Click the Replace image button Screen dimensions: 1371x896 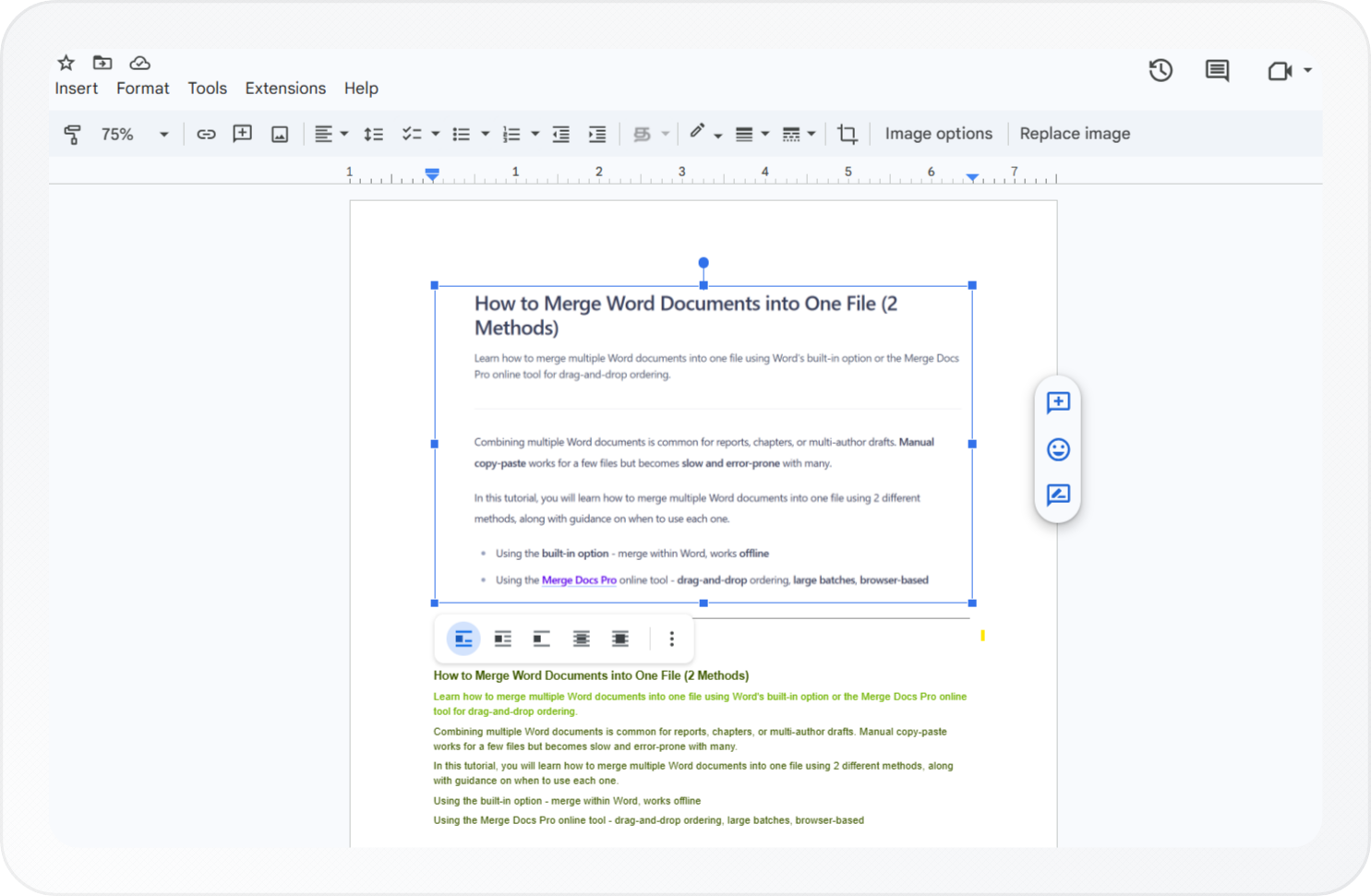pyautogui.click(x=1075, y=134)
